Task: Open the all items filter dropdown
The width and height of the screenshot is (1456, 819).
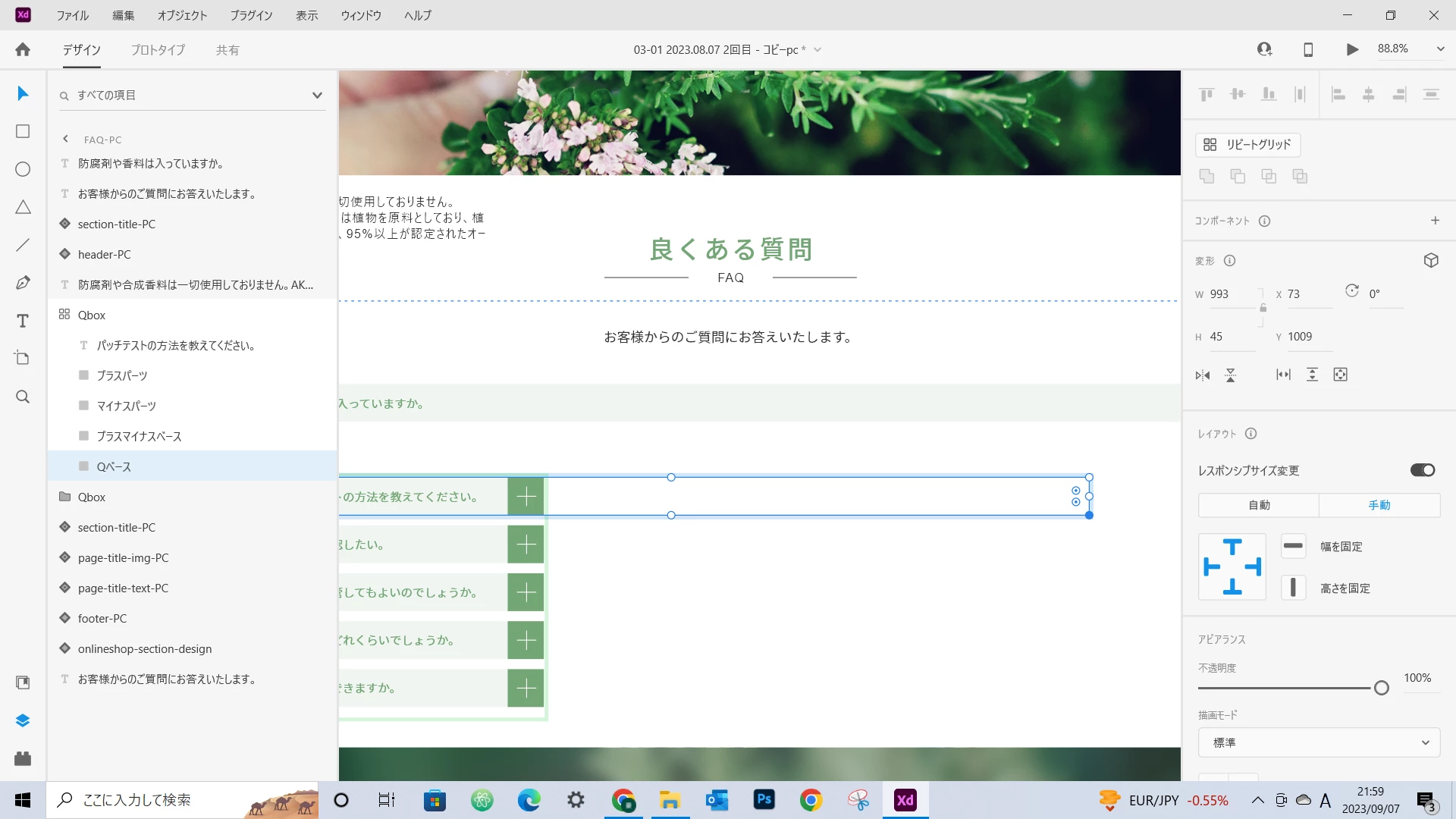Action: (x=316, y=95)
